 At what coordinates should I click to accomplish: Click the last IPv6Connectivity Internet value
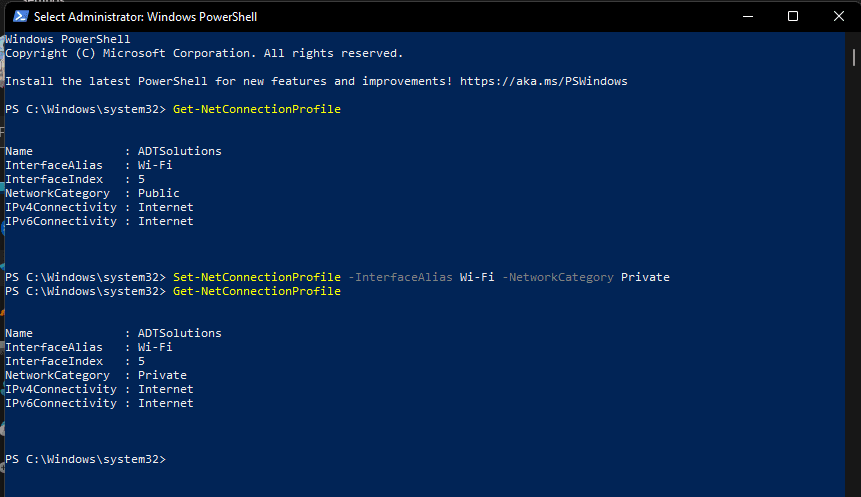pos(165,403)
